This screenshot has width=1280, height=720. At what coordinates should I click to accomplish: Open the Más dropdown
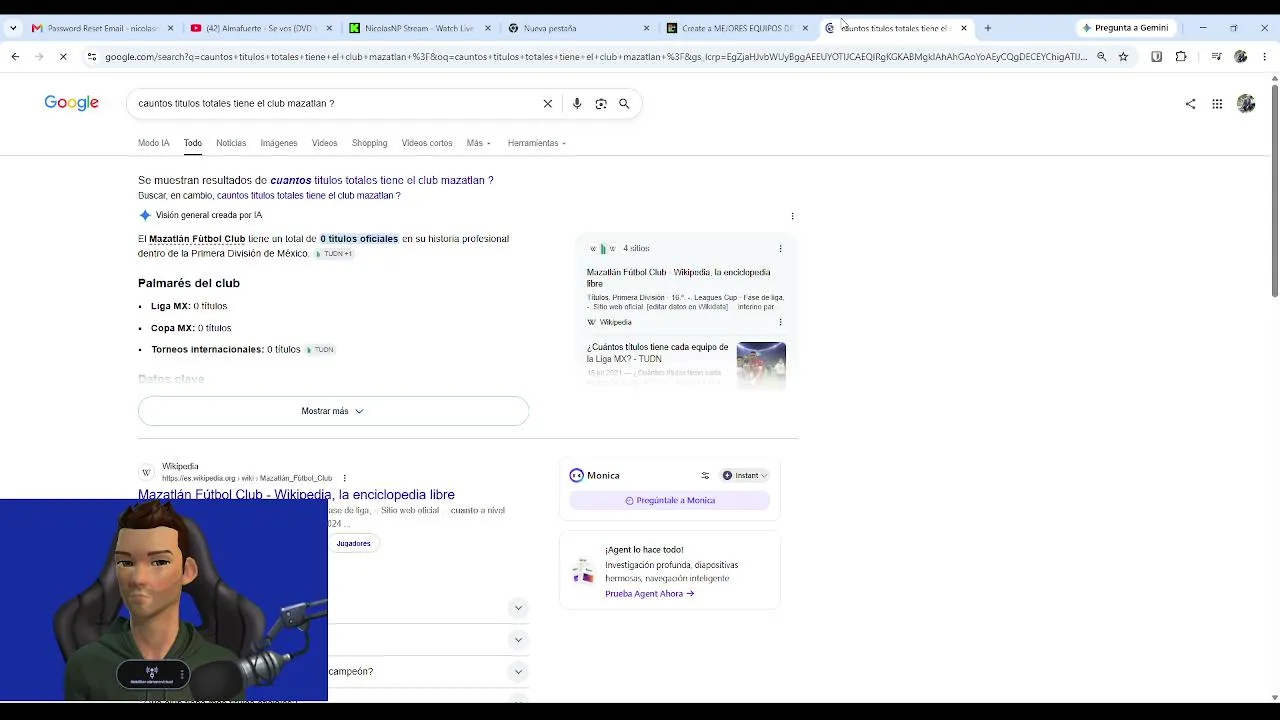(478, 143)
